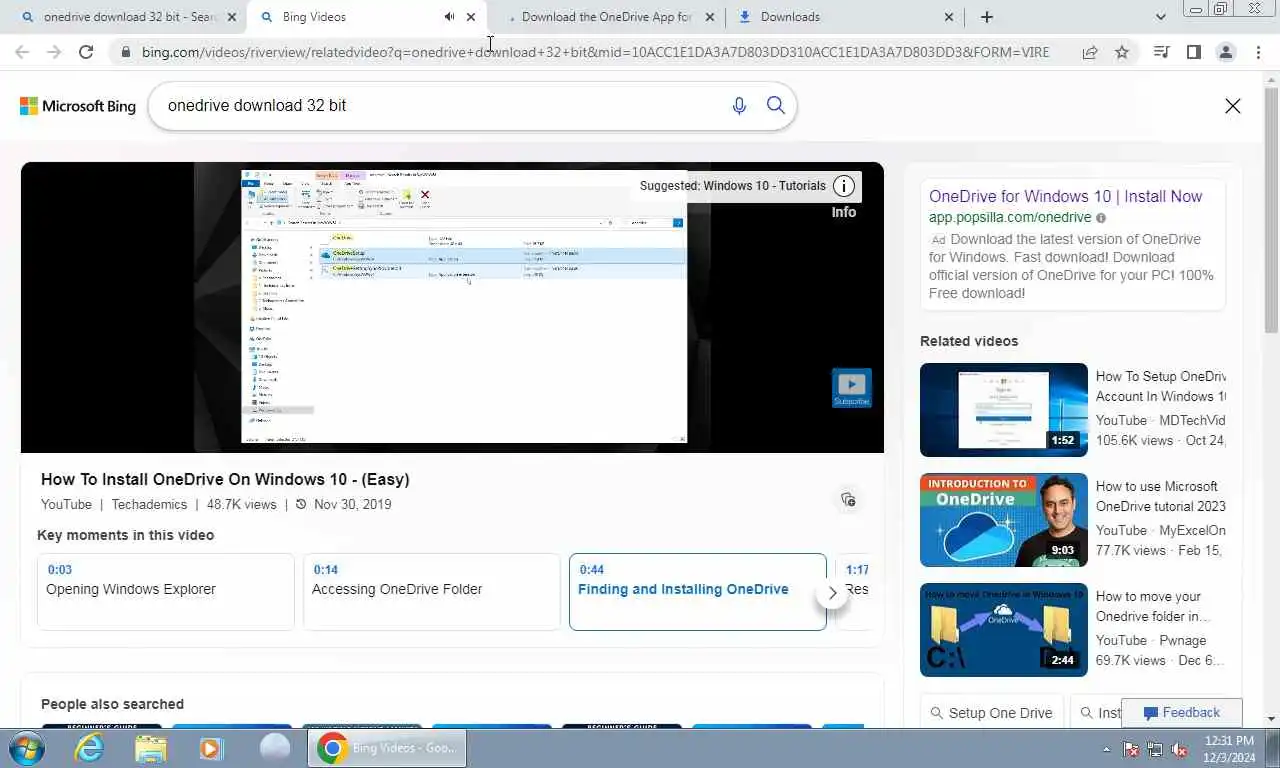Image resolution: width=1280 pixels, height=768 pixels.
Task: Open the How to use Microsoft OneDrive tutorial title
Action: 1160,496
